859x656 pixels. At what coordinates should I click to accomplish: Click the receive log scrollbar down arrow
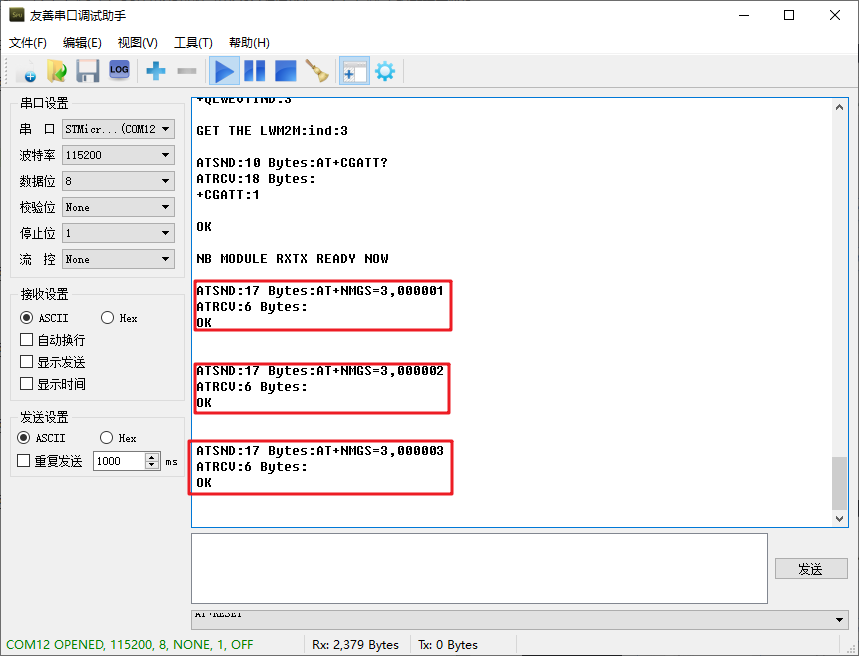[x=839, y=518]
